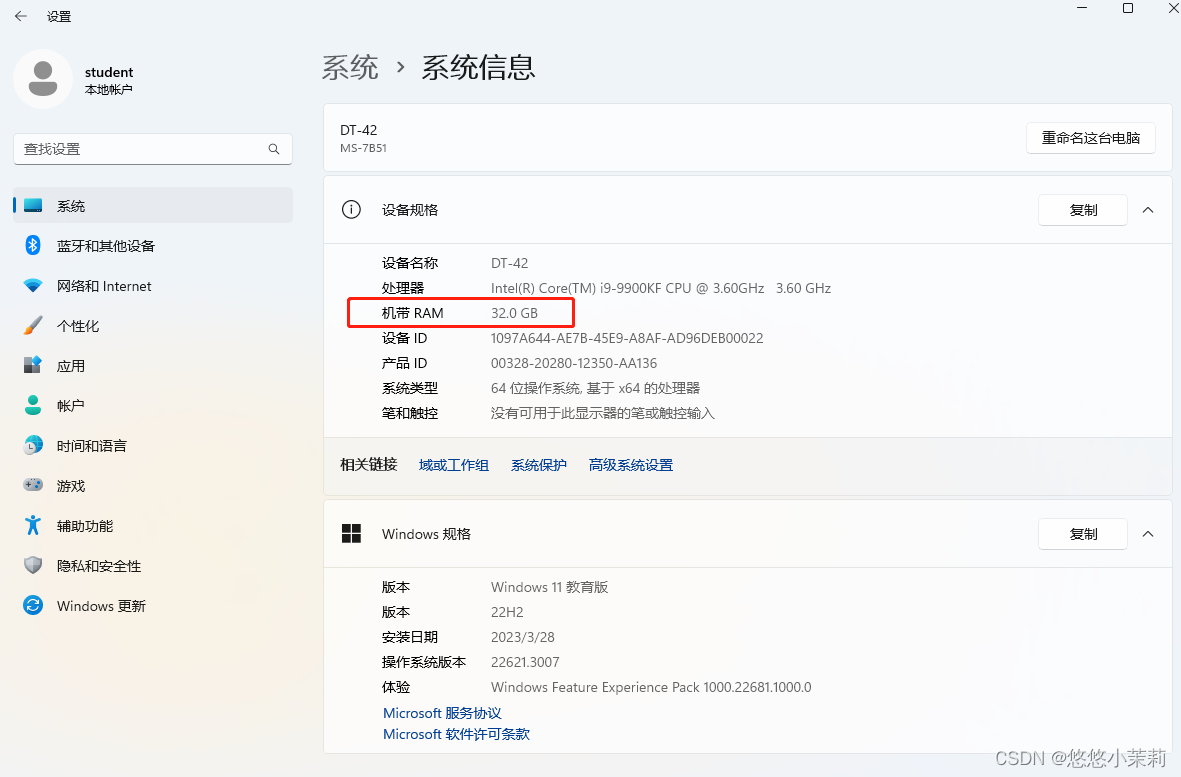
Task: Click the MS-7B51 model text
Action: (x=363, y=148)
